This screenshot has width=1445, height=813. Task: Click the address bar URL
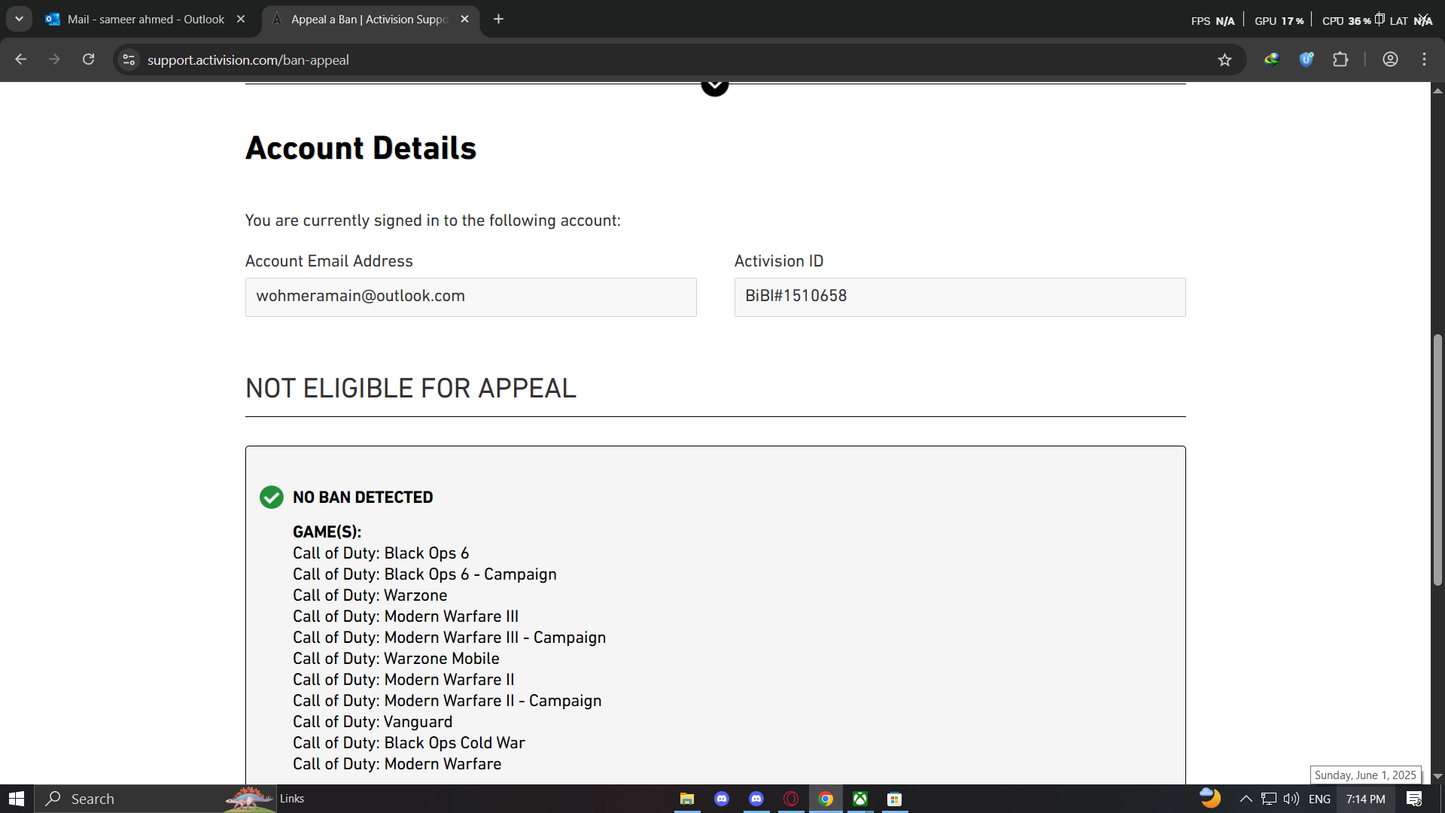click(x=248, y=60)
